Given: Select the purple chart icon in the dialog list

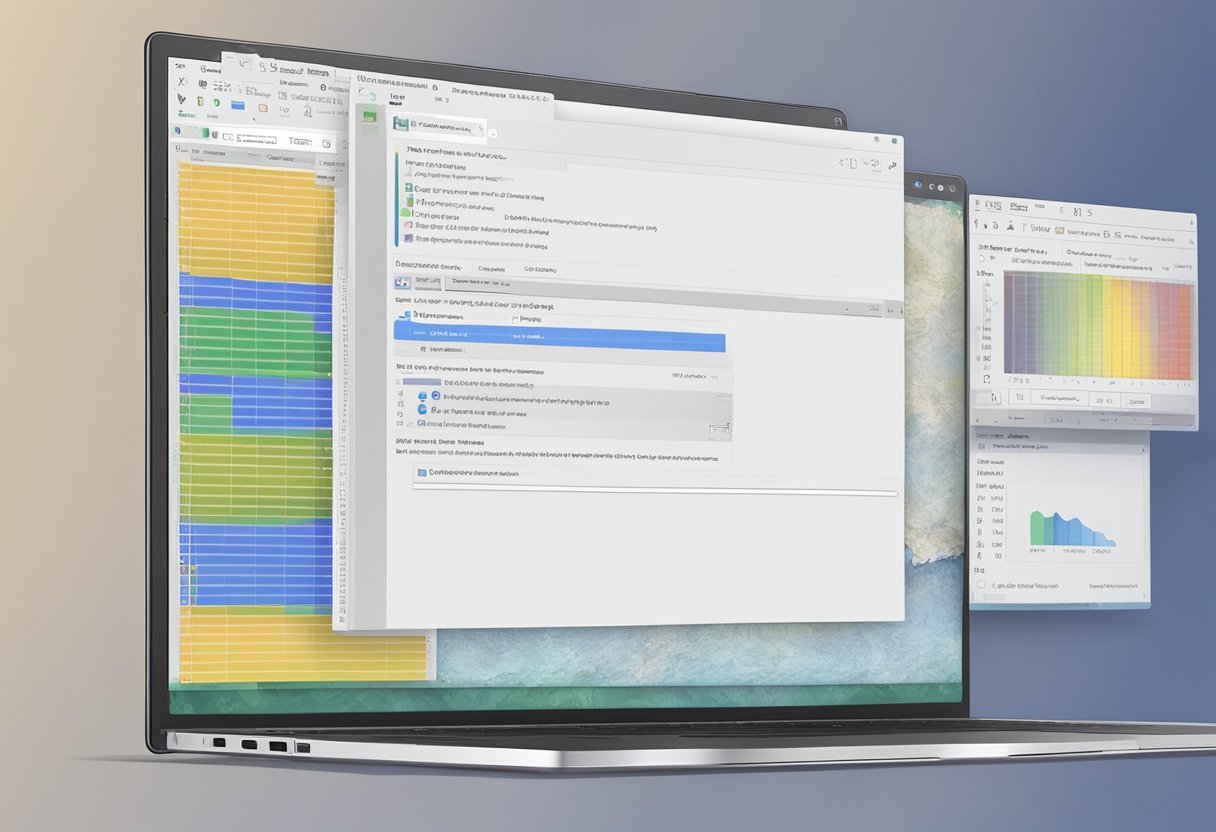Looking at the screenshot, I should (x=409, y=237).
